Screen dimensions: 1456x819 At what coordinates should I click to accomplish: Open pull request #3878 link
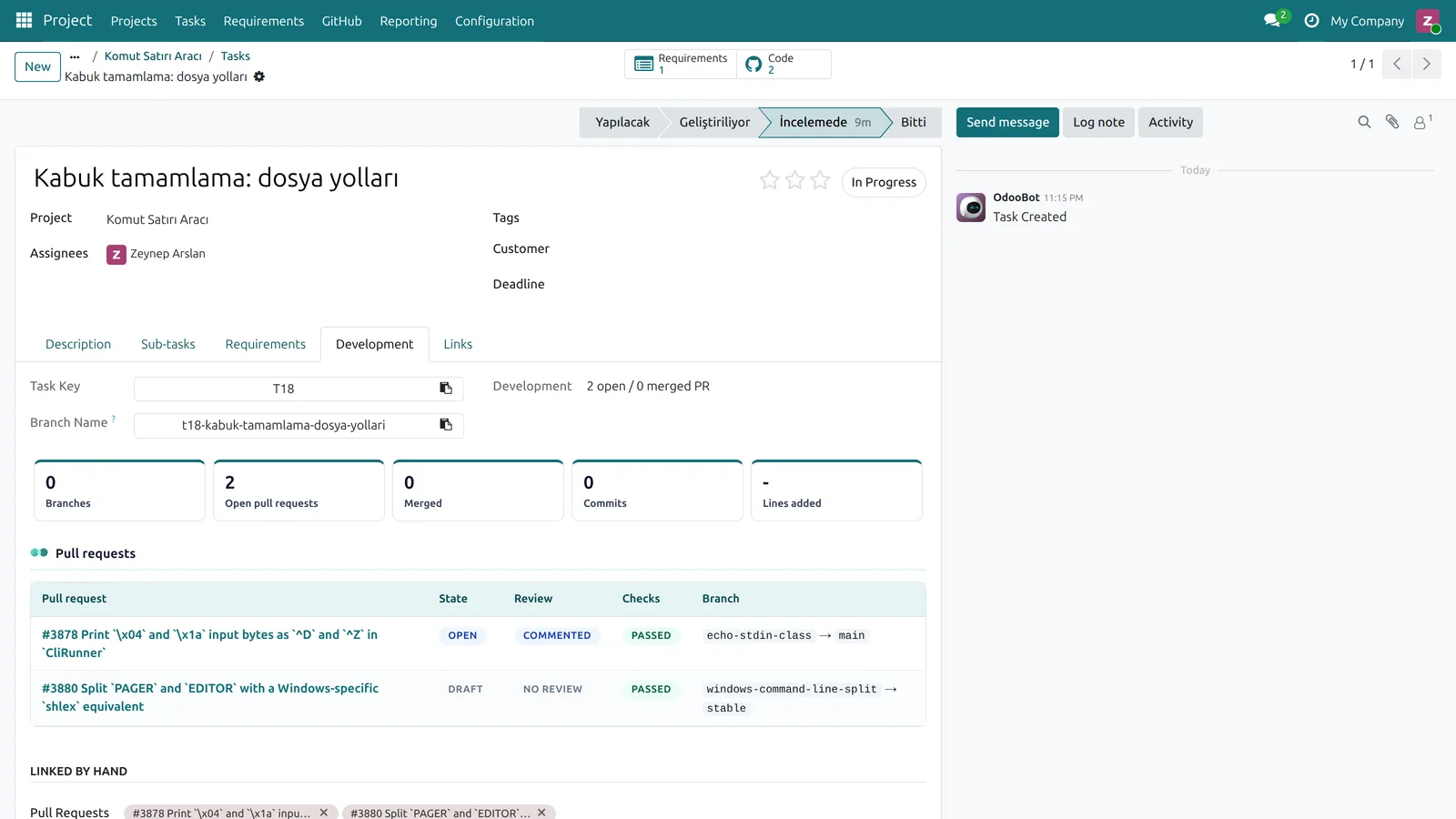click(x=210, y=643)
